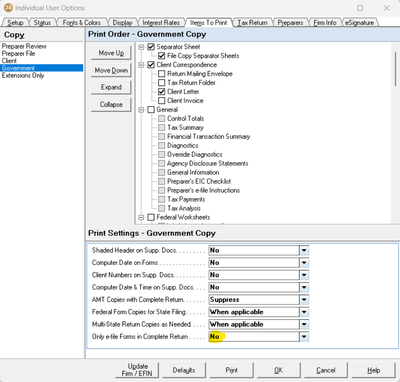This screenshot has width=400, height=382.
Task: Open Multi-State Return Copies dropdown
Action: pyautogui.click(x=304, y=324)
